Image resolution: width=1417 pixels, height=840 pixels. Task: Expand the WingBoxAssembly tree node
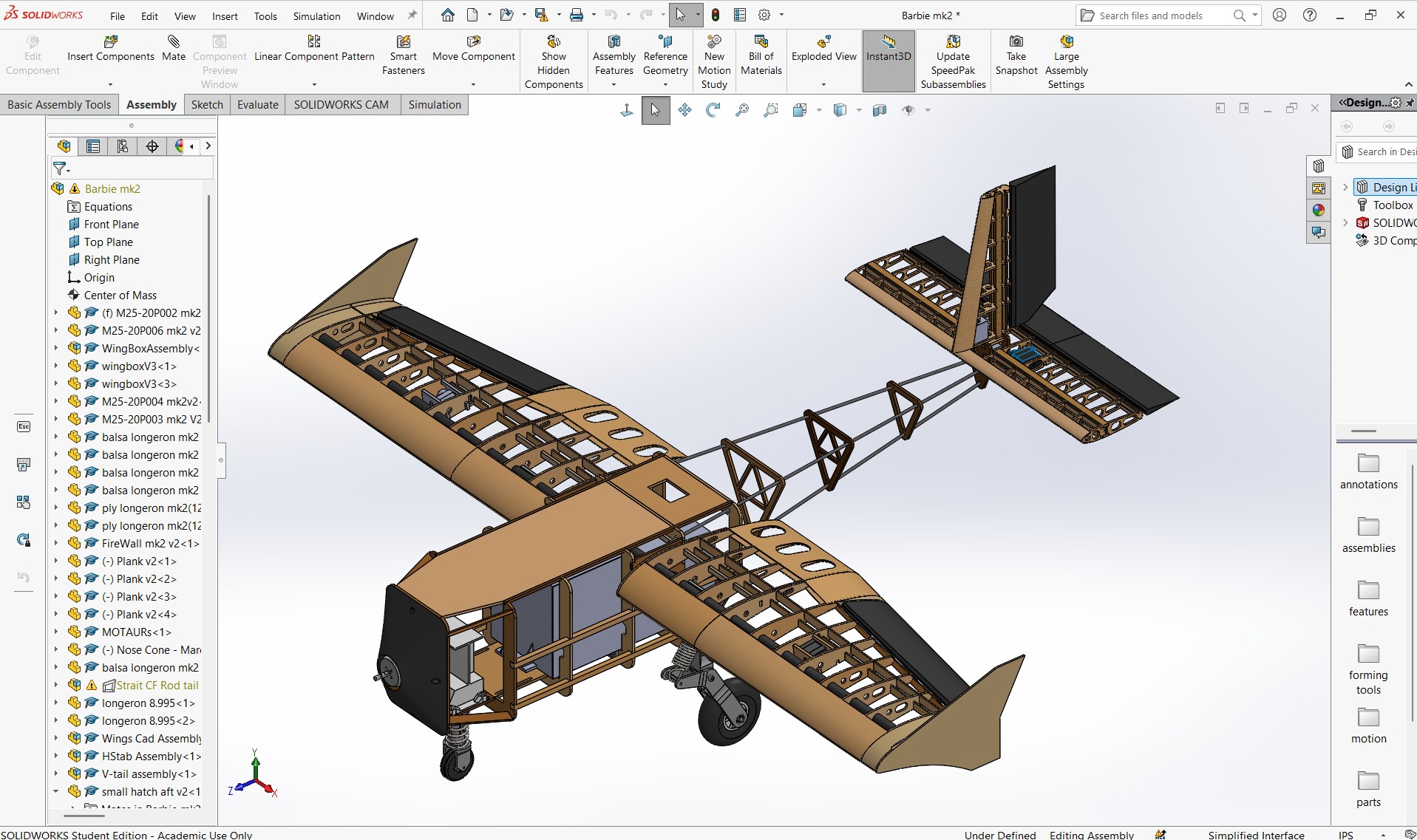55,348
